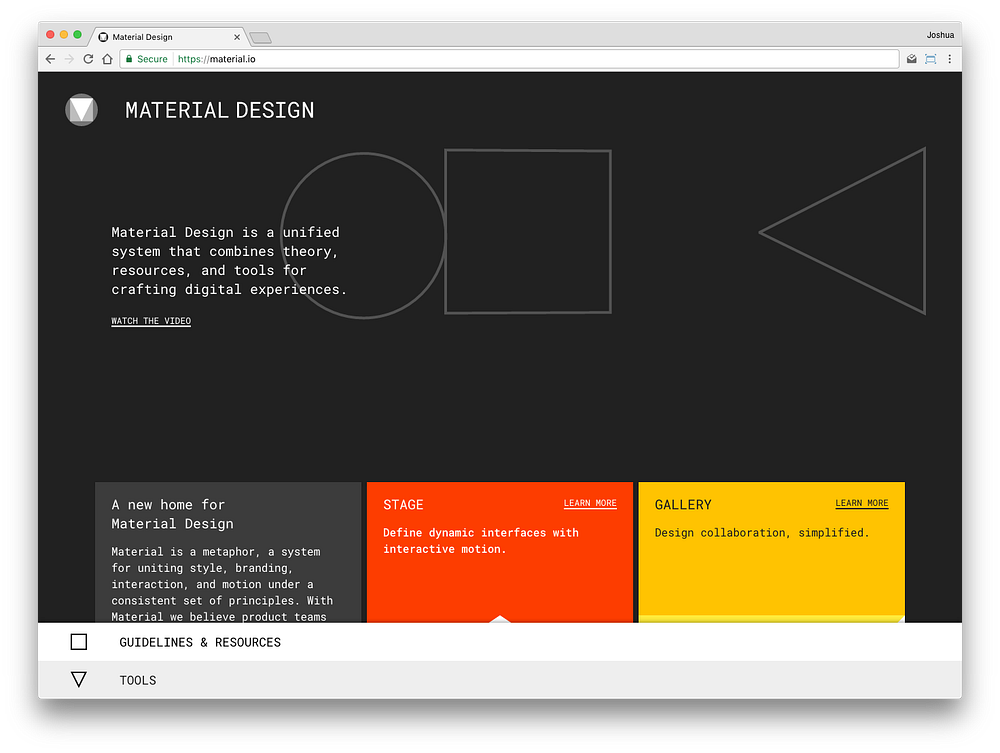Select the TOOLS item in the bottom bar
The width and height of the screenshot is (1000, 753).
(137, 679)
